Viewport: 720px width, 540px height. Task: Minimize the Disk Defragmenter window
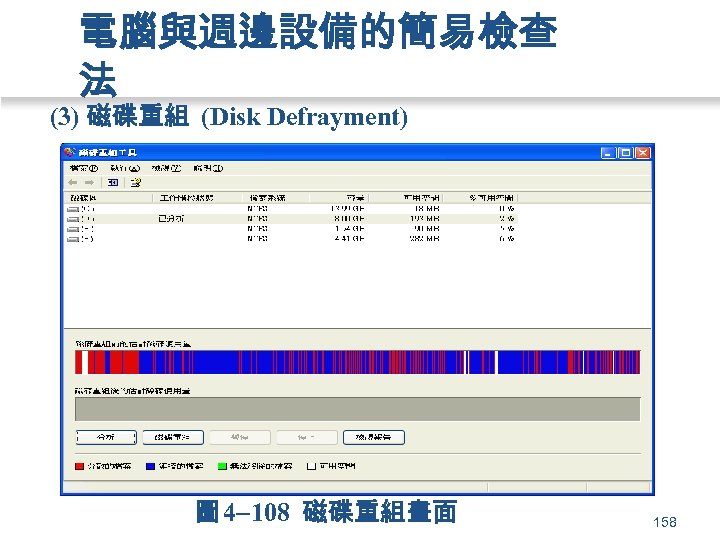coord(608,153)
